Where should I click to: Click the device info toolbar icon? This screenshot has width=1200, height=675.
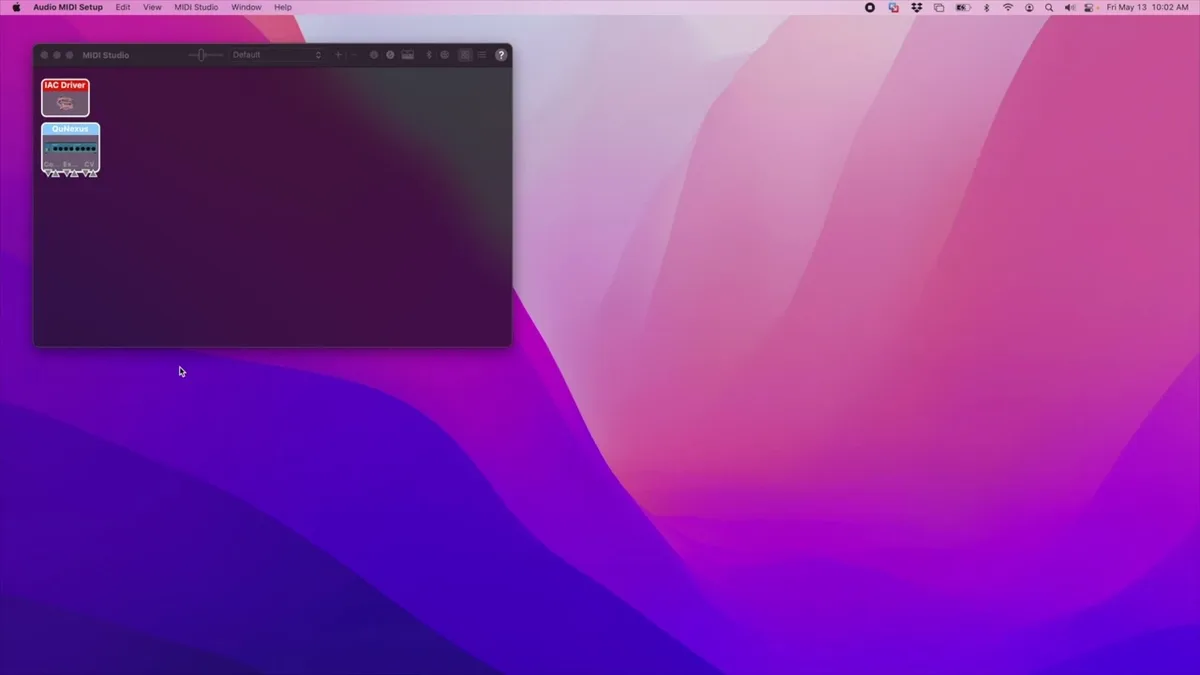click(x=374, y=55)
